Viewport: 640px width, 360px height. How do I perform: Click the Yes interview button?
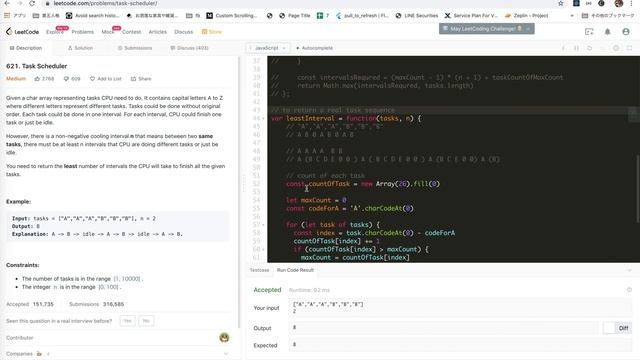tap(127, 321)
